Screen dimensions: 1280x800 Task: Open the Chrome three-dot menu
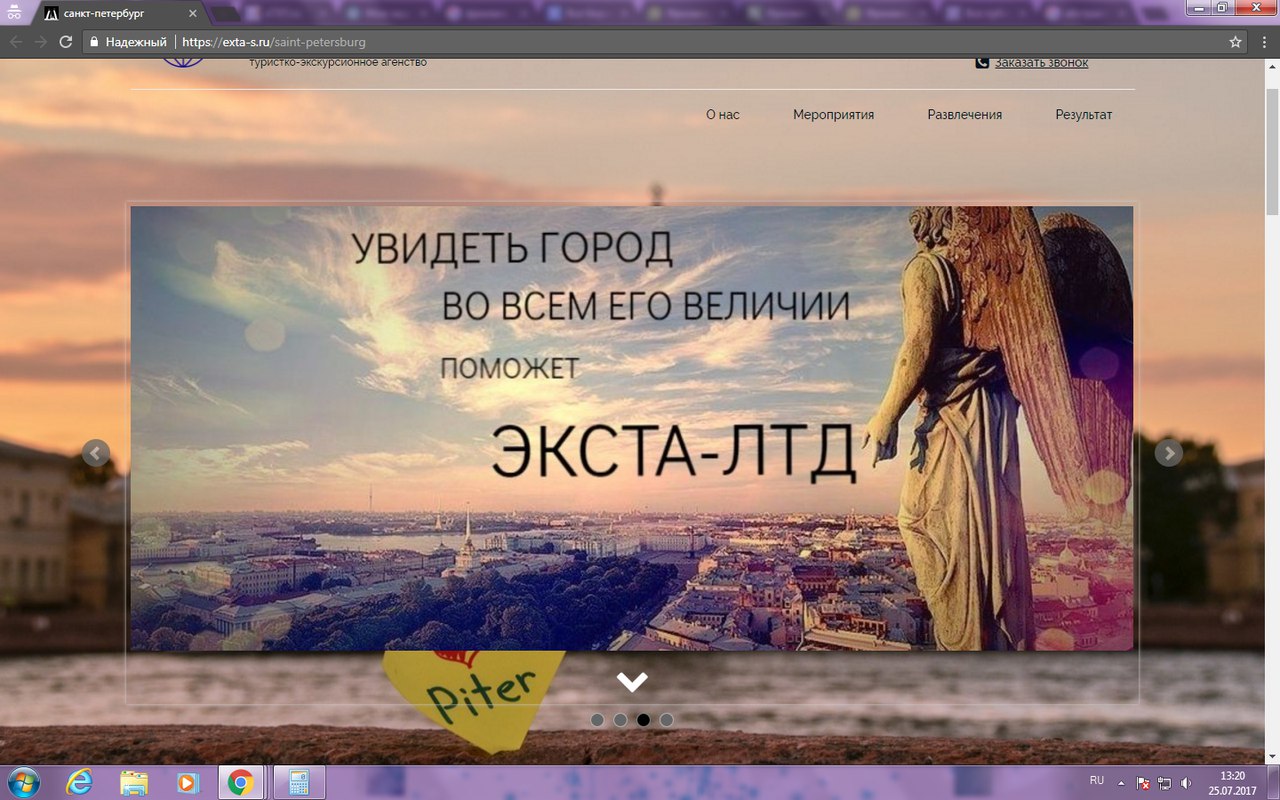click(x=1265, y=42)
